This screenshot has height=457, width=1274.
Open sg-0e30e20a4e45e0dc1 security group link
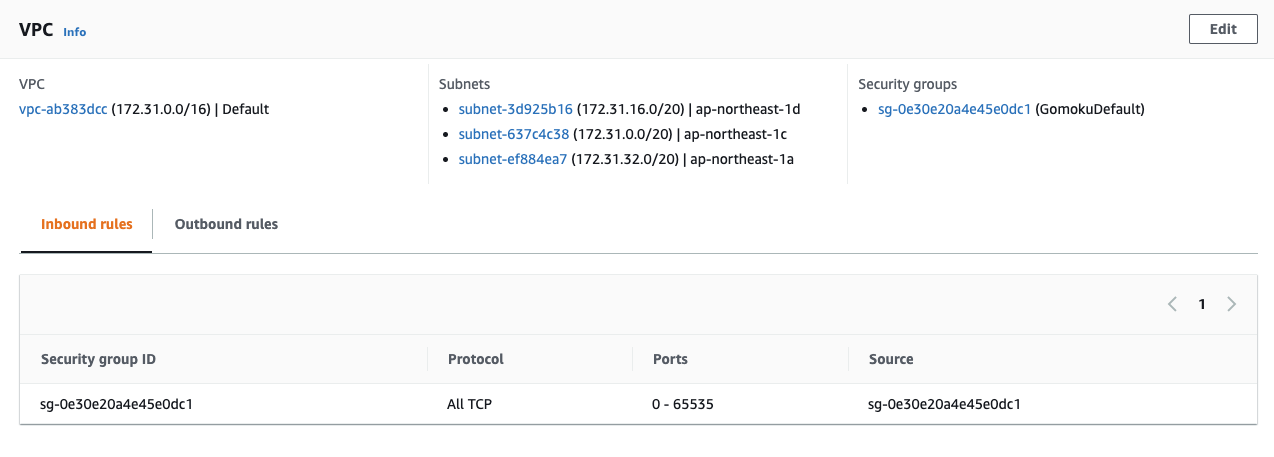[x=954, y=109]
